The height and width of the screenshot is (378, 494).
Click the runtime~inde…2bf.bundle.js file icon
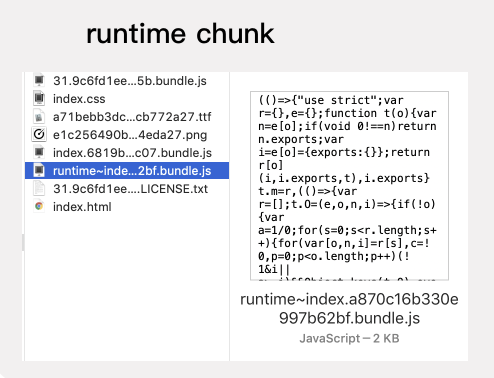pos(39,170)
